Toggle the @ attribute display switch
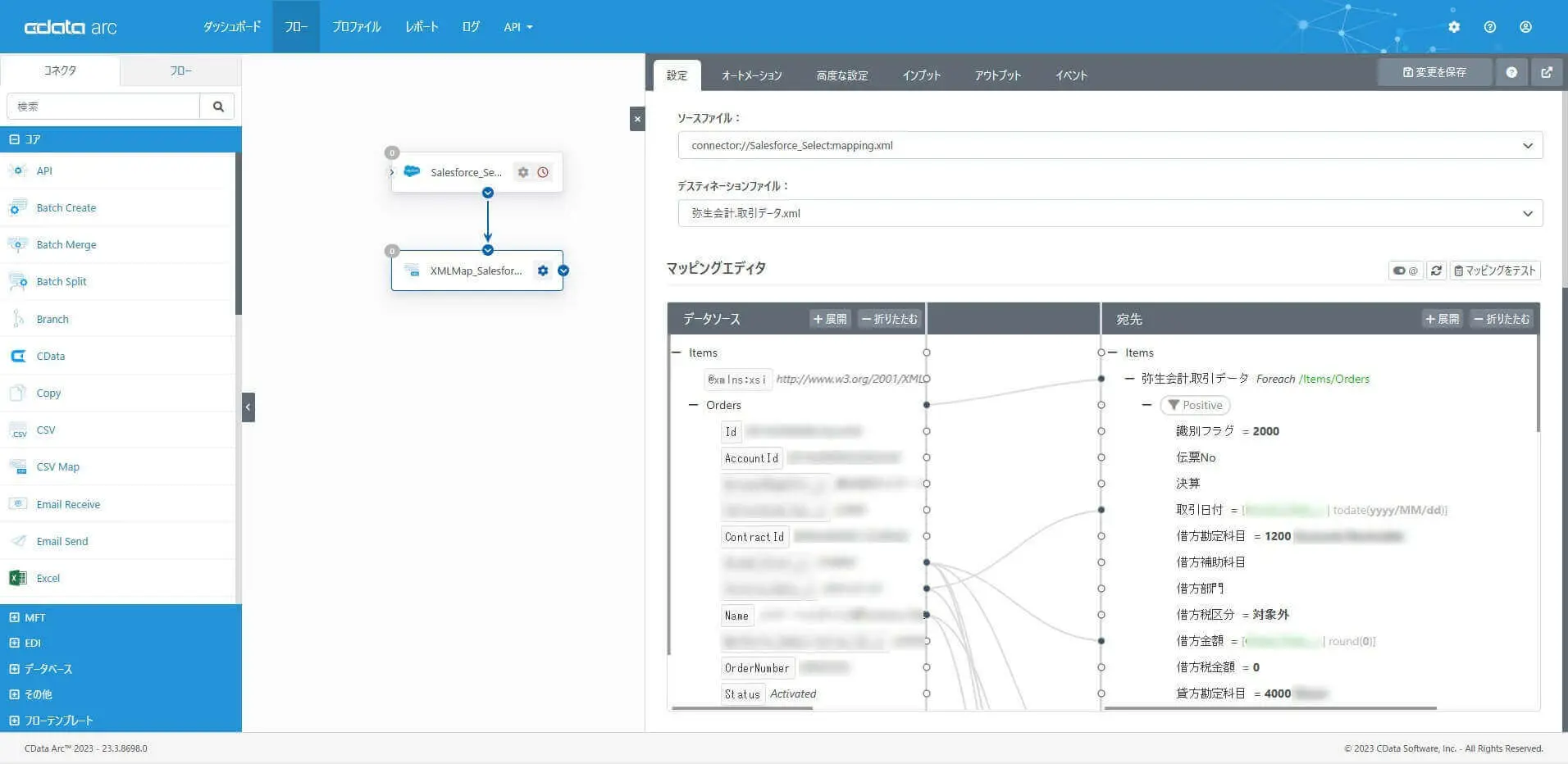1568x764 pixels. tap(1406, 271)
